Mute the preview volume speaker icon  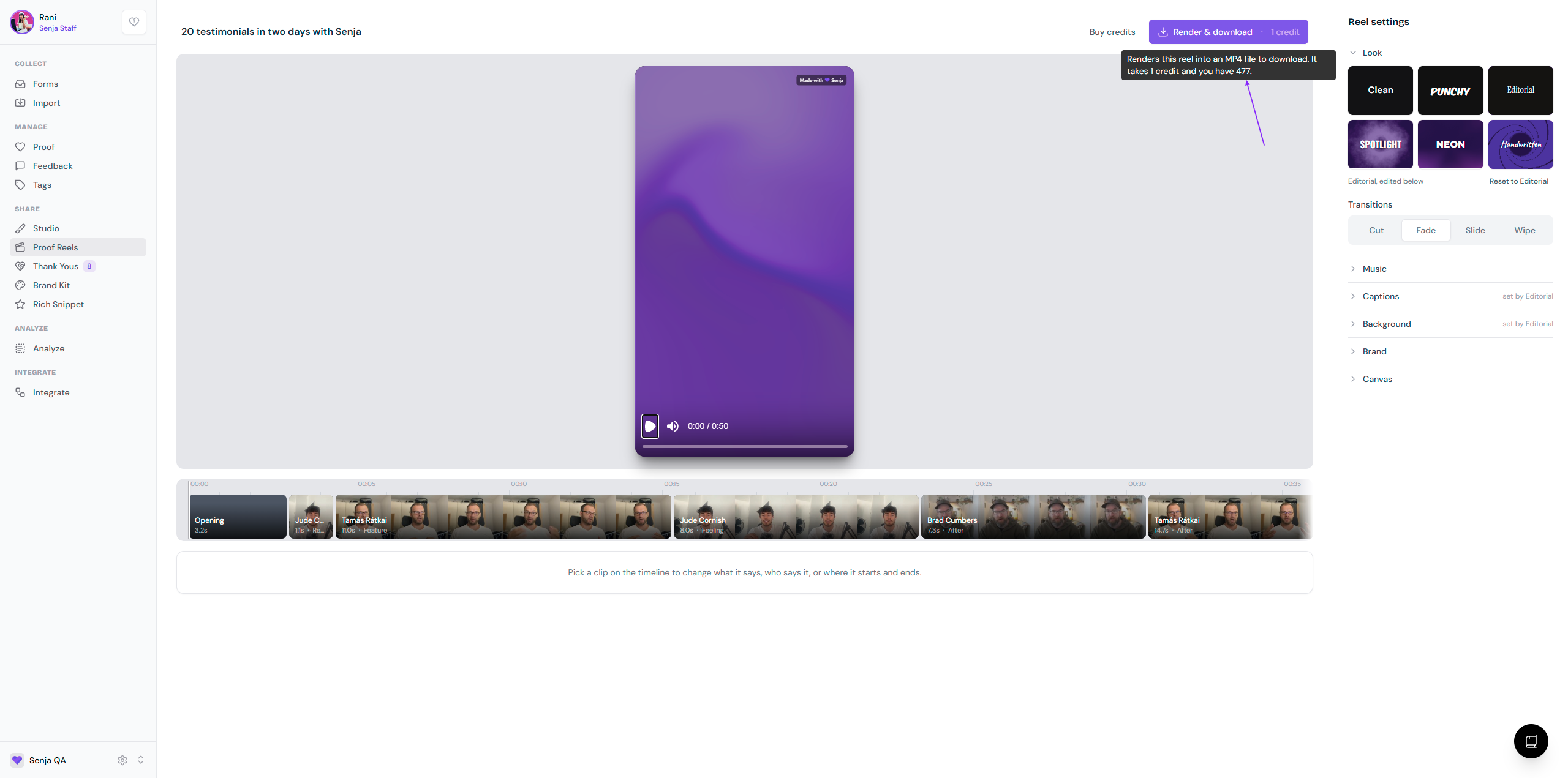click(673, 426)
